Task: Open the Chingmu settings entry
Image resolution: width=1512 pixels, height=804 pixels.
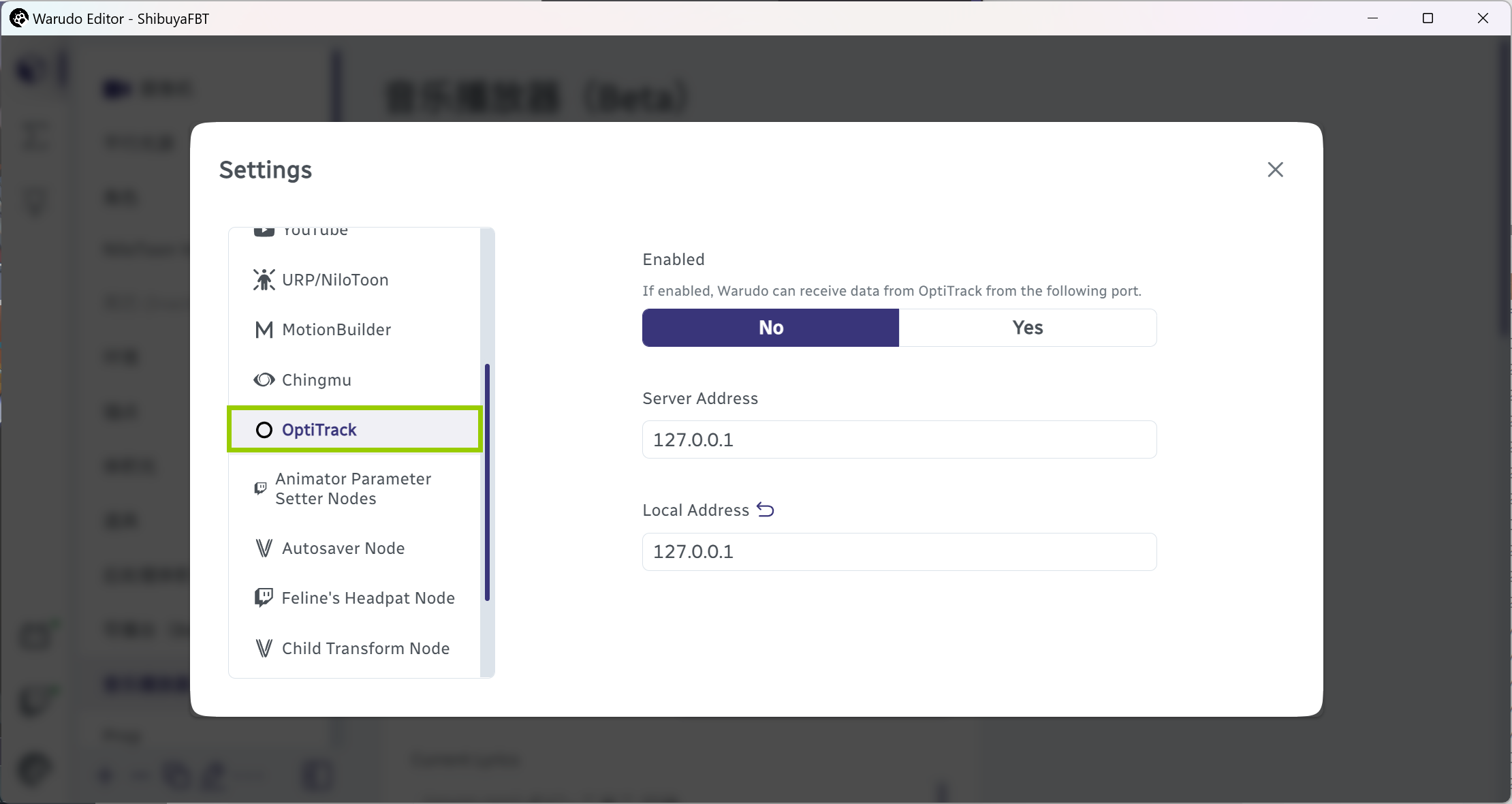Action: (x=354, y=380)
